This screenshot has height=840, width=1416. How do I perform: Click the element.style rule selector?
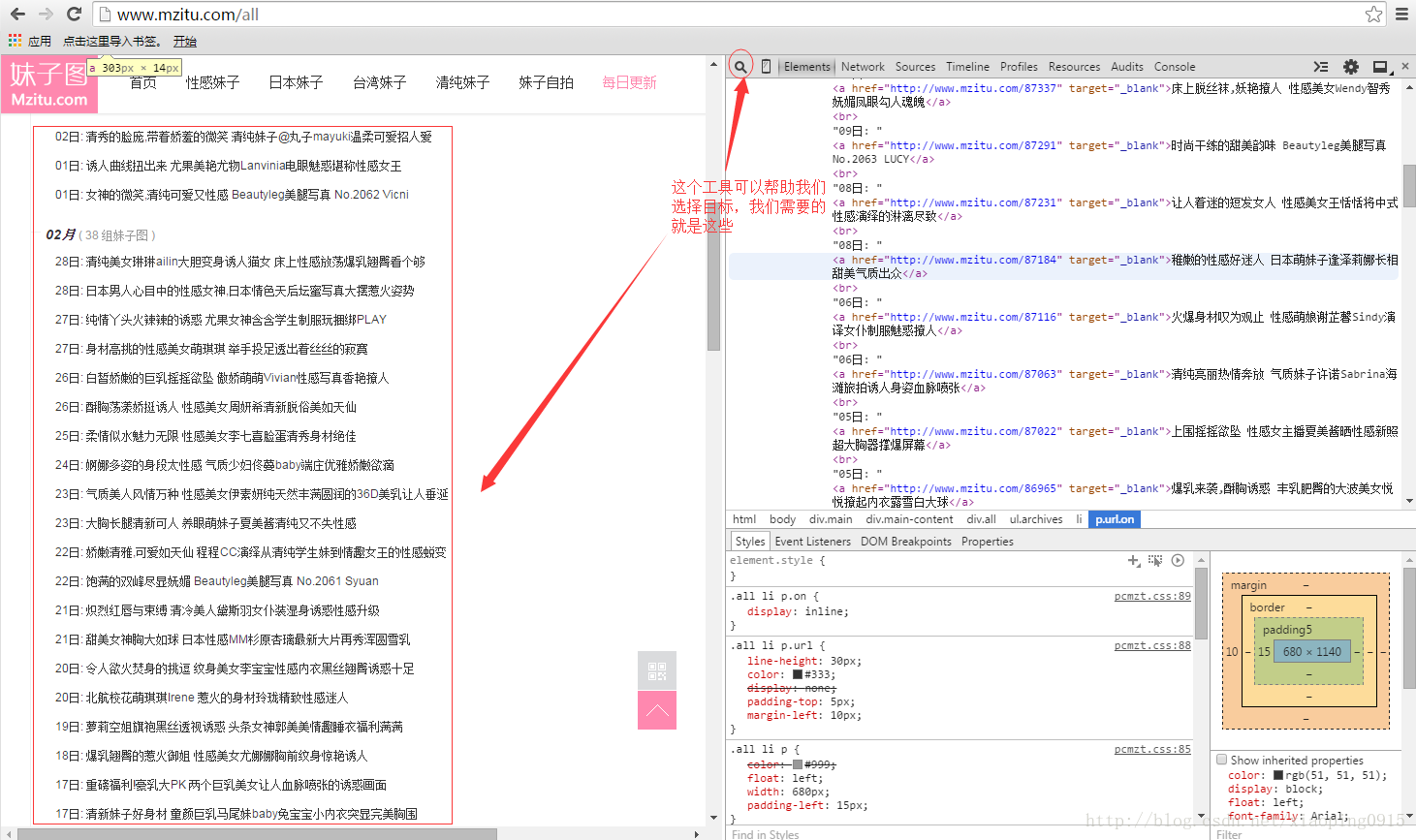(771, 560)
